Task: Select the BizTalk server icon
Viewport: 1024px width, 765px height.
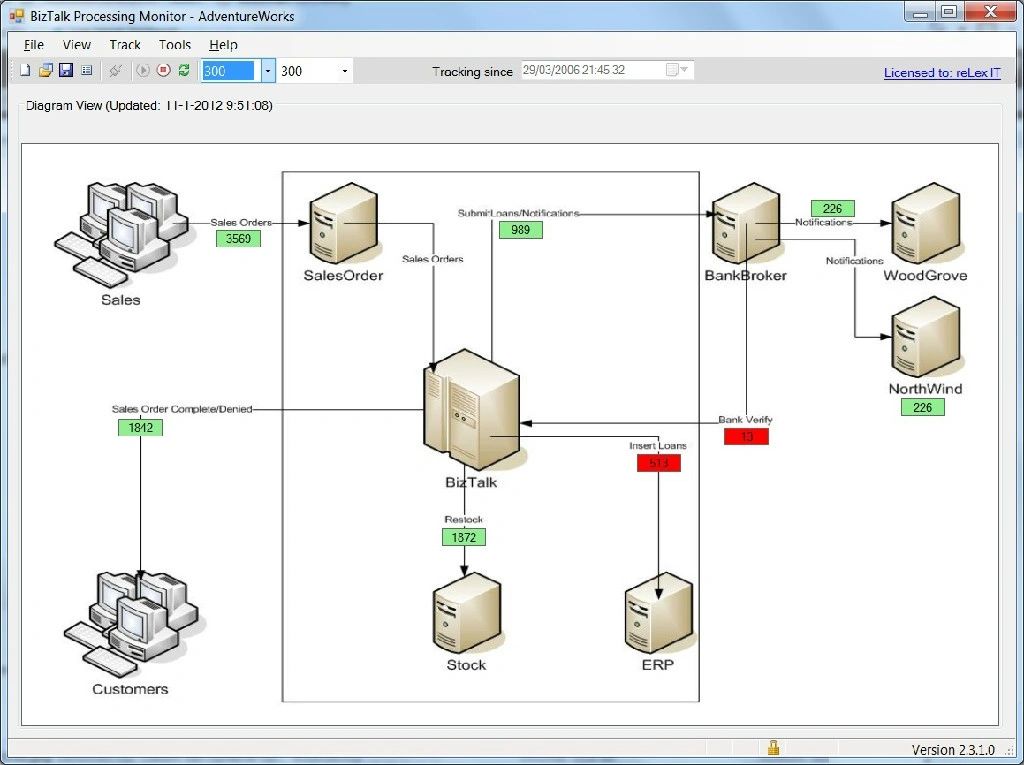Action: [472, 410]
